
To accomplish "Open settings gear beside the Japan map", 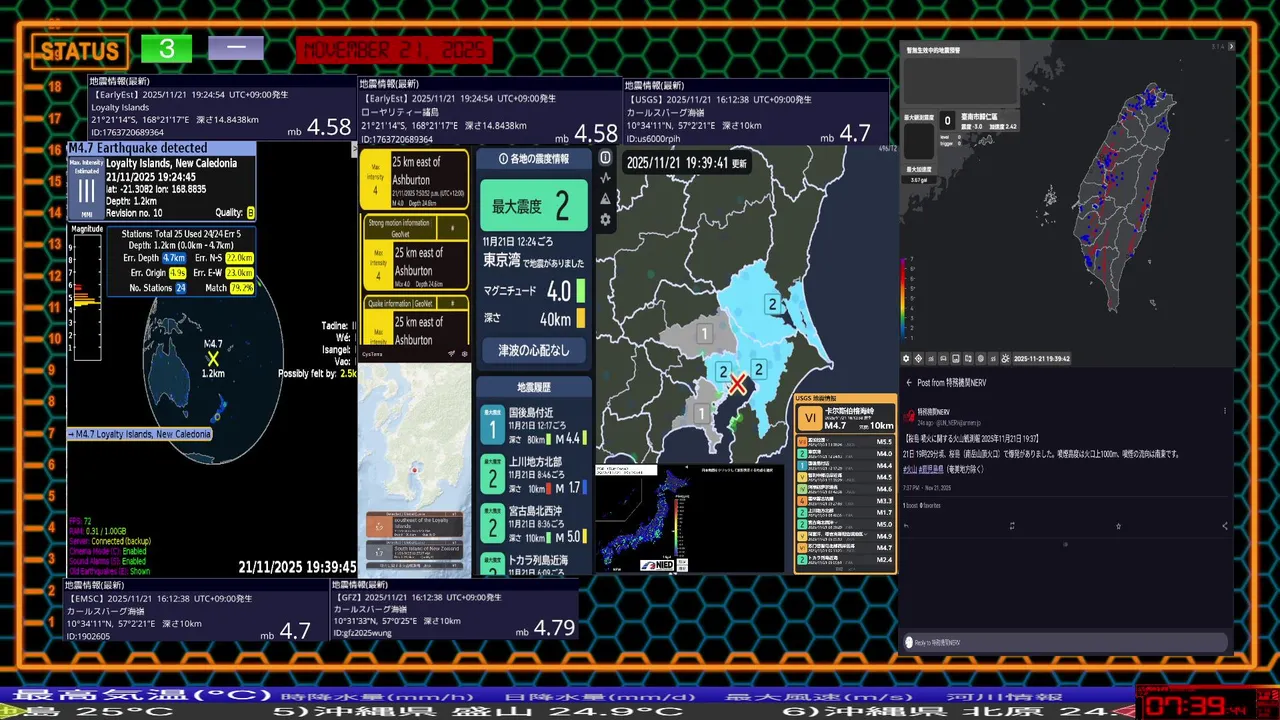I will pos(605,219).
